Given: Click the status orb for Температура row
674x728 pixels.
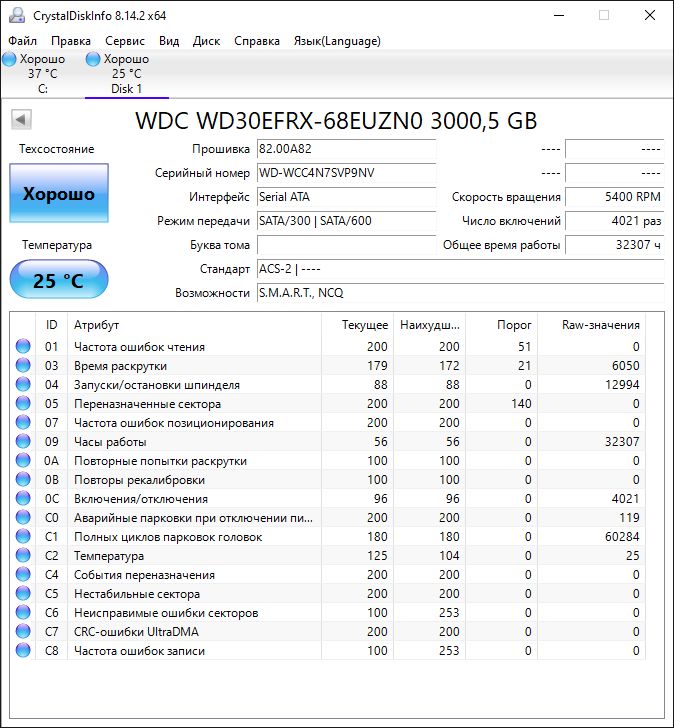Looking at the screenshot, I should click(23, 556).
